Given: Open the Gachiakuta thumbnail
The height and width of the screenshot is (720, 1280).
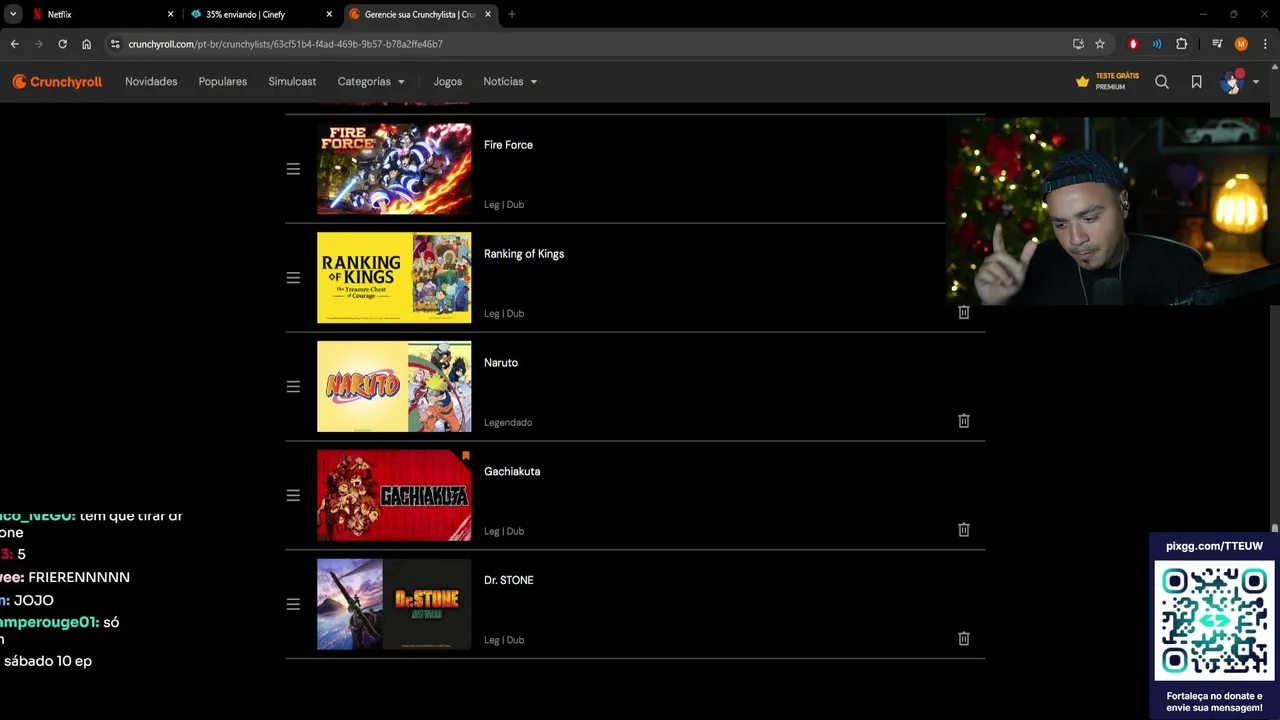Looking at the screenshot, I should pos(394,496).
